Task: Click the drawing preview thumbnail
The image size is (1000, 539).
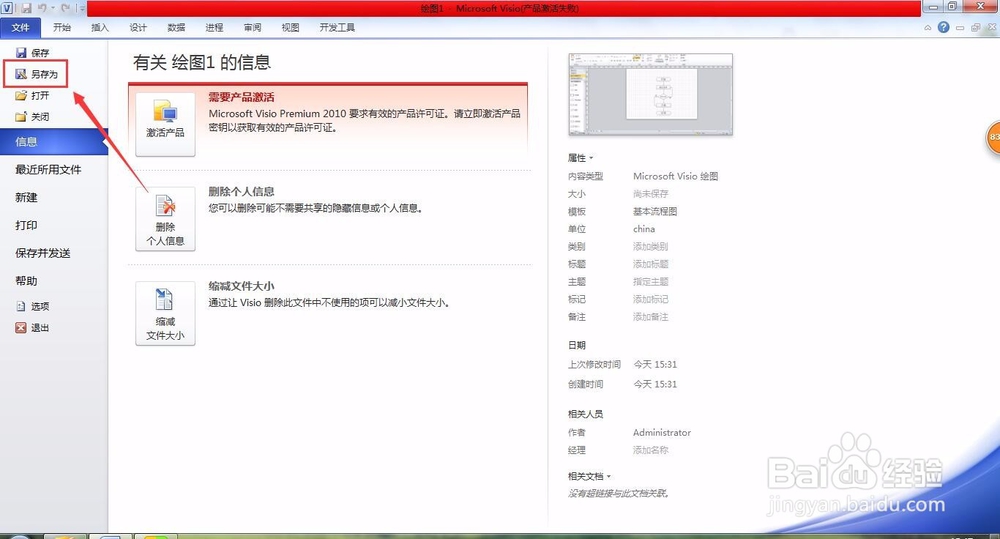Action: click(651, 94)
